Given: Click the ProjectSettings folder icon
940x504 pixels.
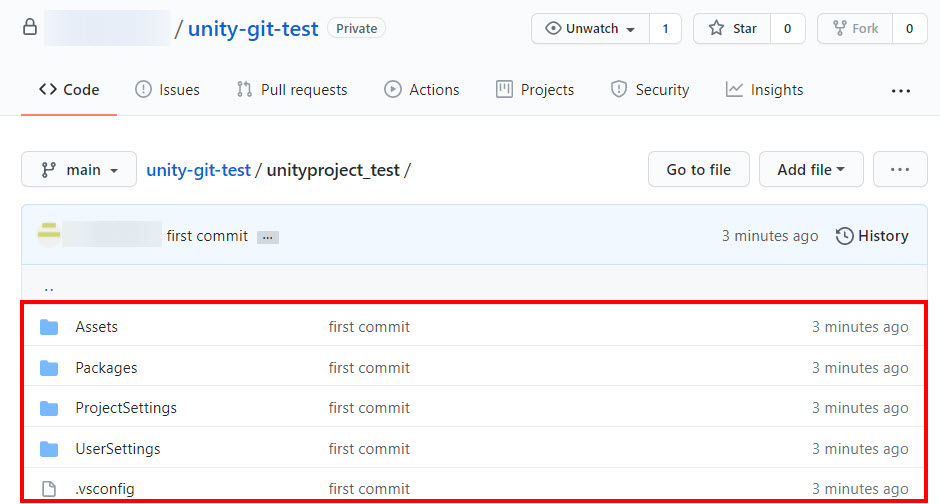Looking at the screenshot, I should coord(49,409).
